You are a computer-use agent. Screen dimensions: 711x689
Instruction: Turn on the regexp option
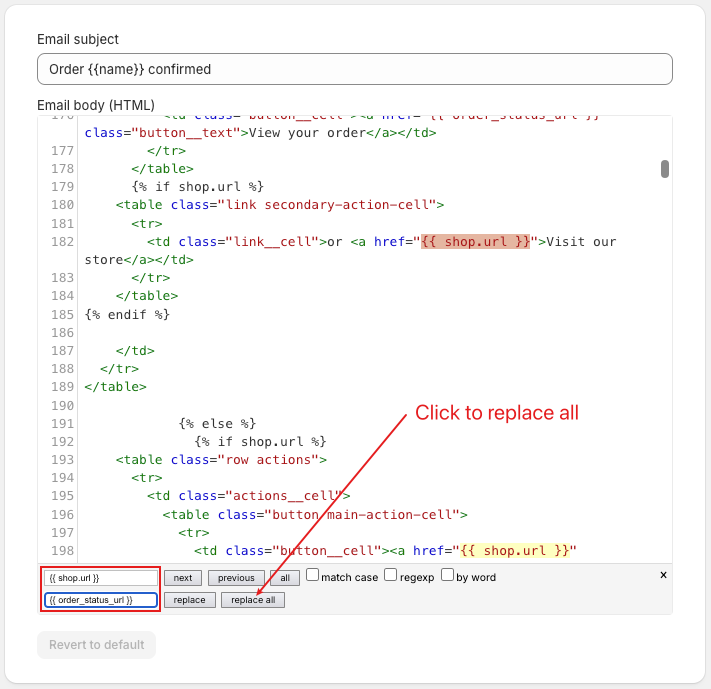click(x=390, y=575)
